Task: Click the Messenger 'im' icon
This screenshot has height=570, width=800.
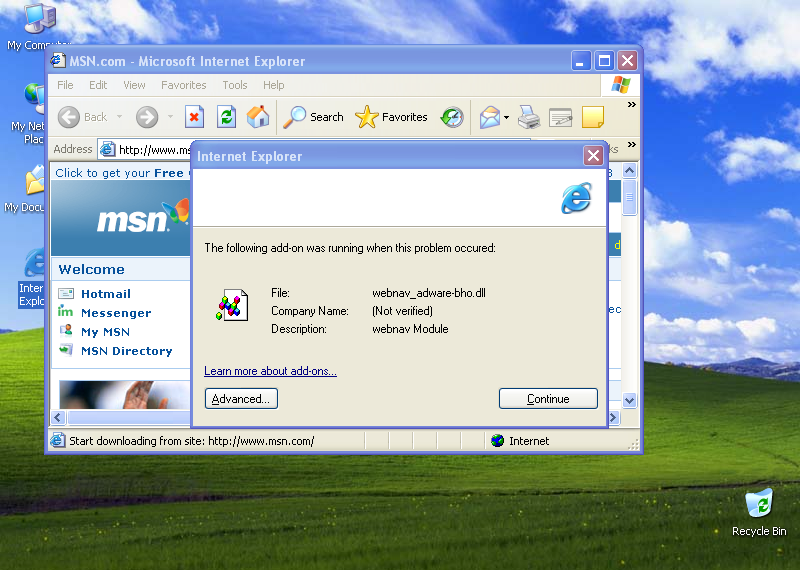Action: point(65,311)
